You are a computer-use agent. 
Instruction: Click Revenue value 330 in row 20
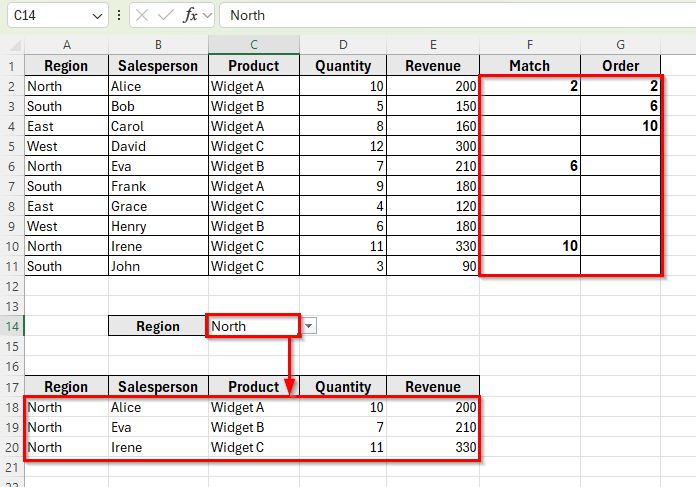(x=433, y=447)
